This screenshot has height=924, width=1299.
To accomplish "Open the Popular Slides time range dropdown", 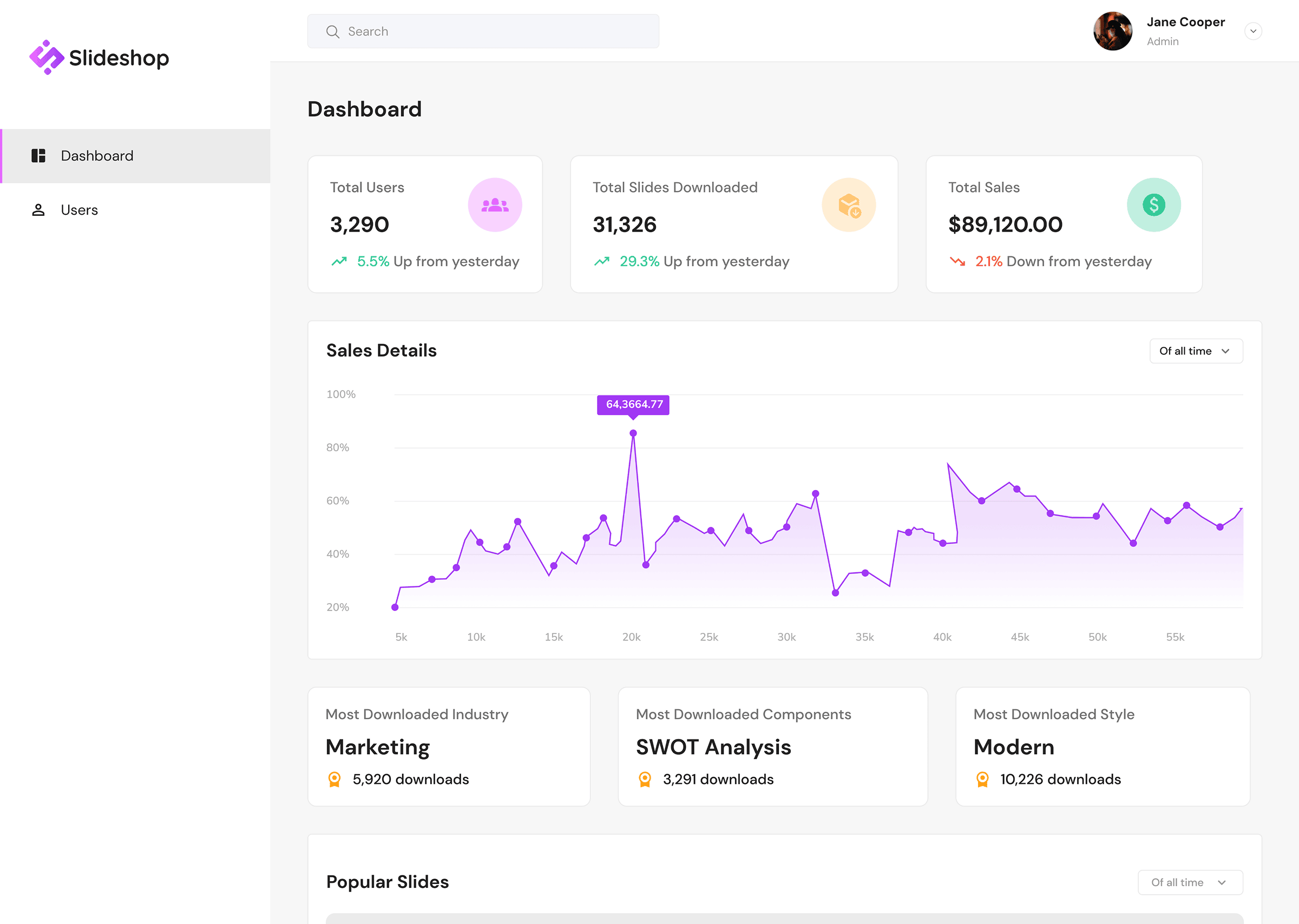I will tap(1190, 882).
